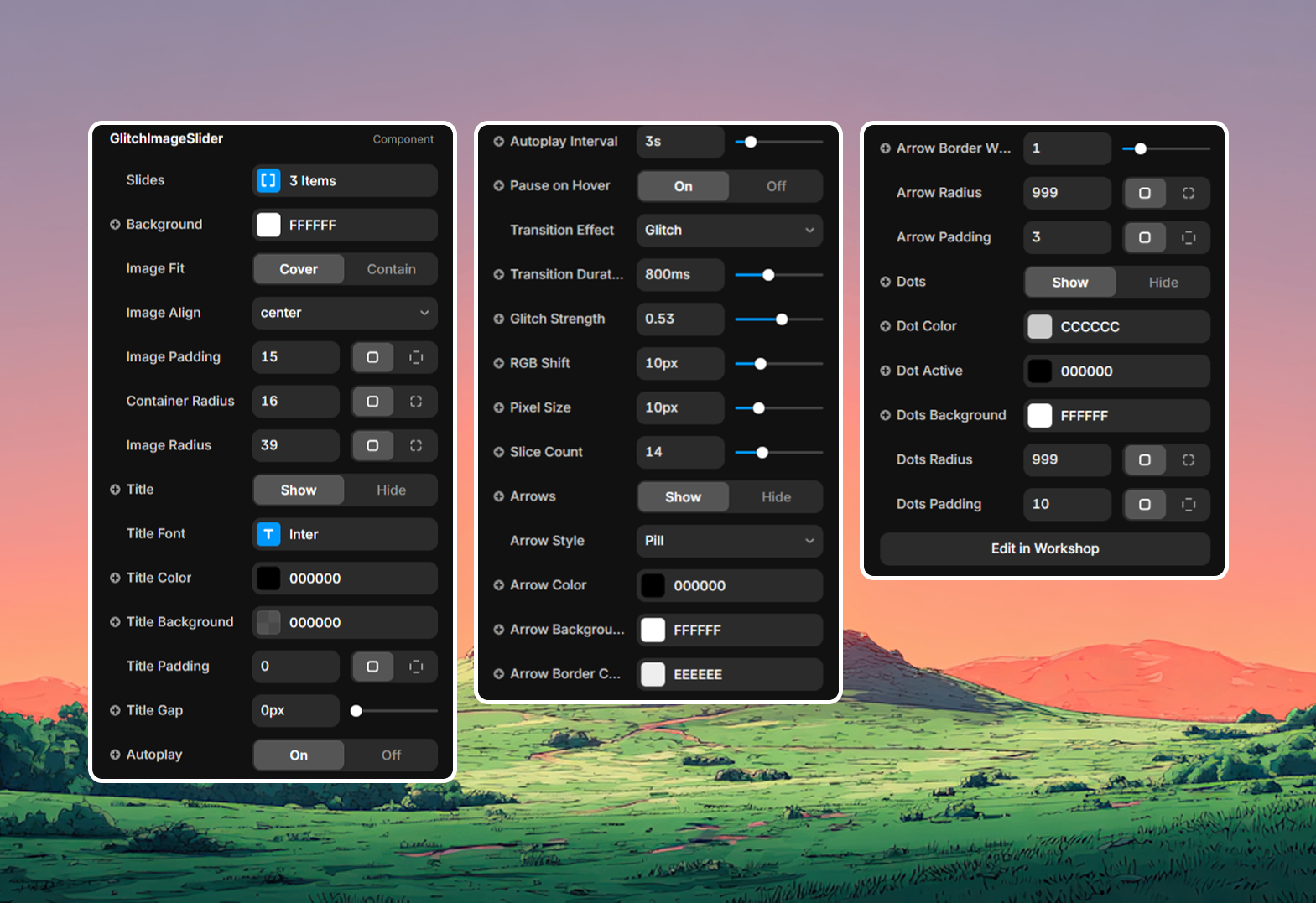Choose Hide for Title
The image size is (1316, 903).
tap(391, 490)
